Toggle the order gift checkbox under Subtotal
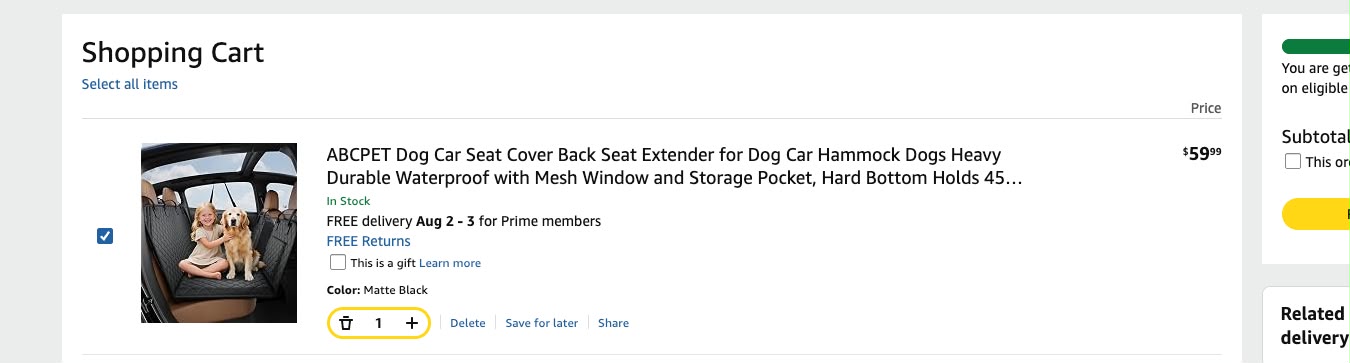The image size is (1350, 363). [1293, 161]
